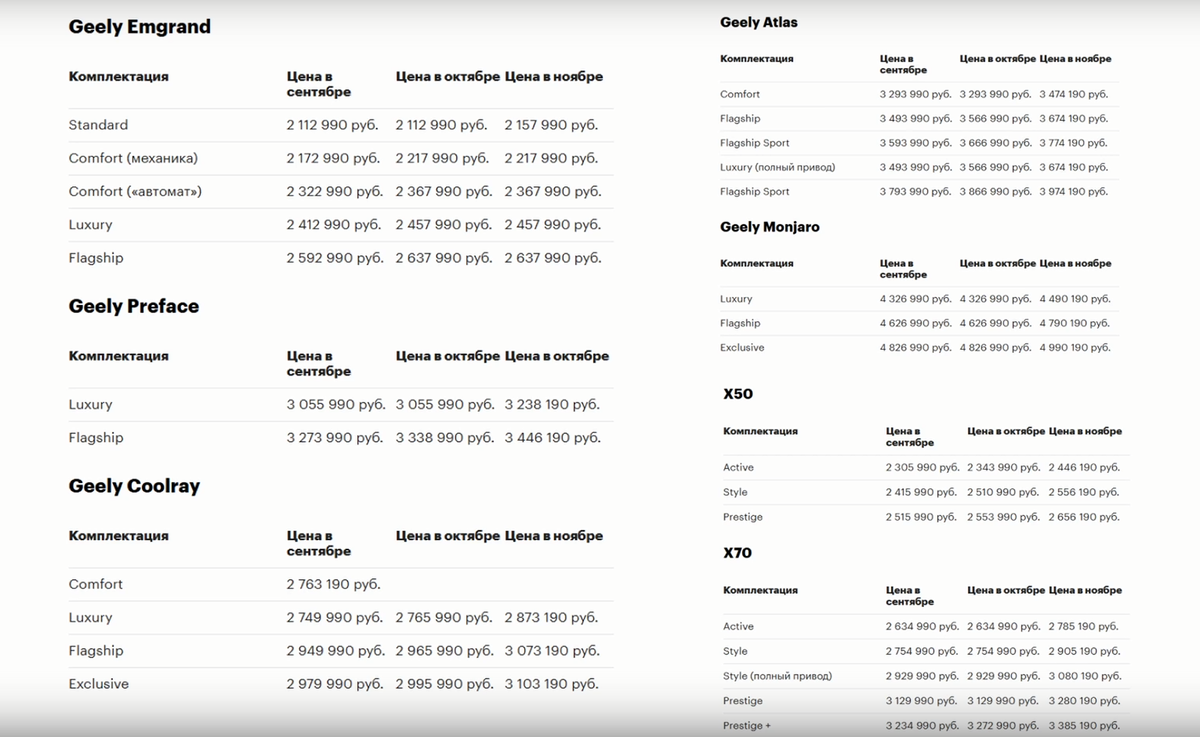
Task: Click X50 Style October price "2 510 990 руб."
Action: click(x=1002, y=492)
